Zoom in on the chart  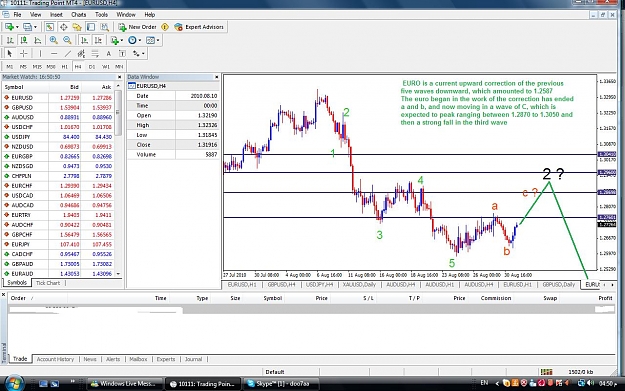click(53, 40)
